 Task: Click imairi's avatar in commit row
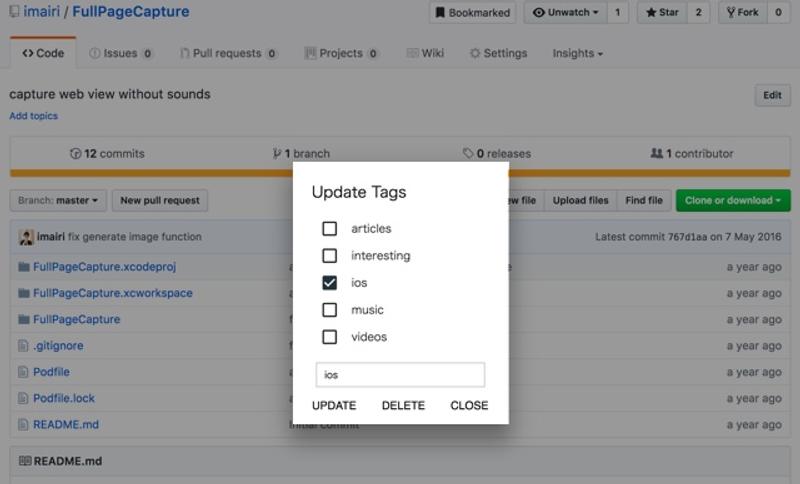tap(26, 237)
